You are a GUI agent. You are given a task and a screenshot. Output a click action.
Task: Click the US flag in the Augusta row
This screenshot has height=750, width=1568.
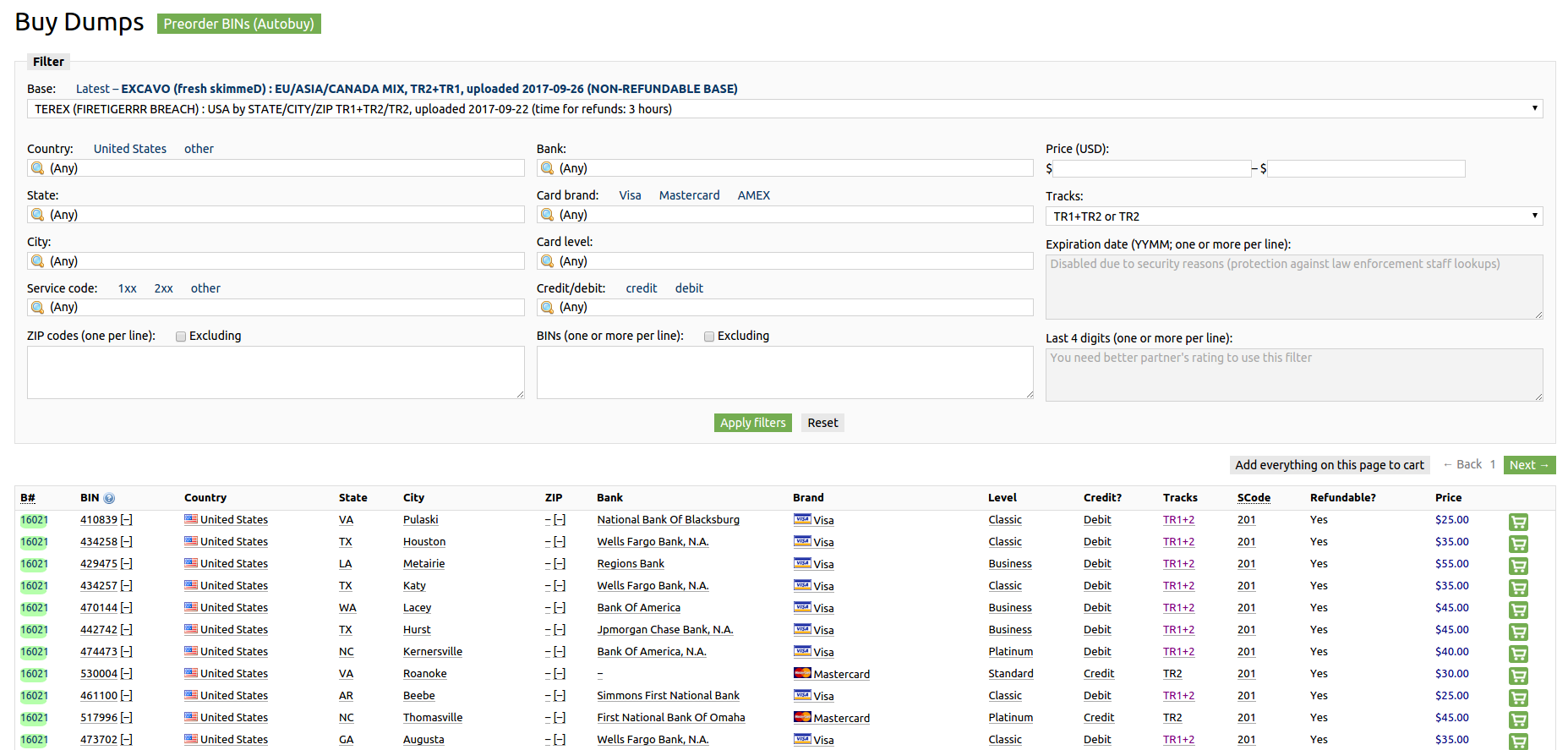[191, 739]
